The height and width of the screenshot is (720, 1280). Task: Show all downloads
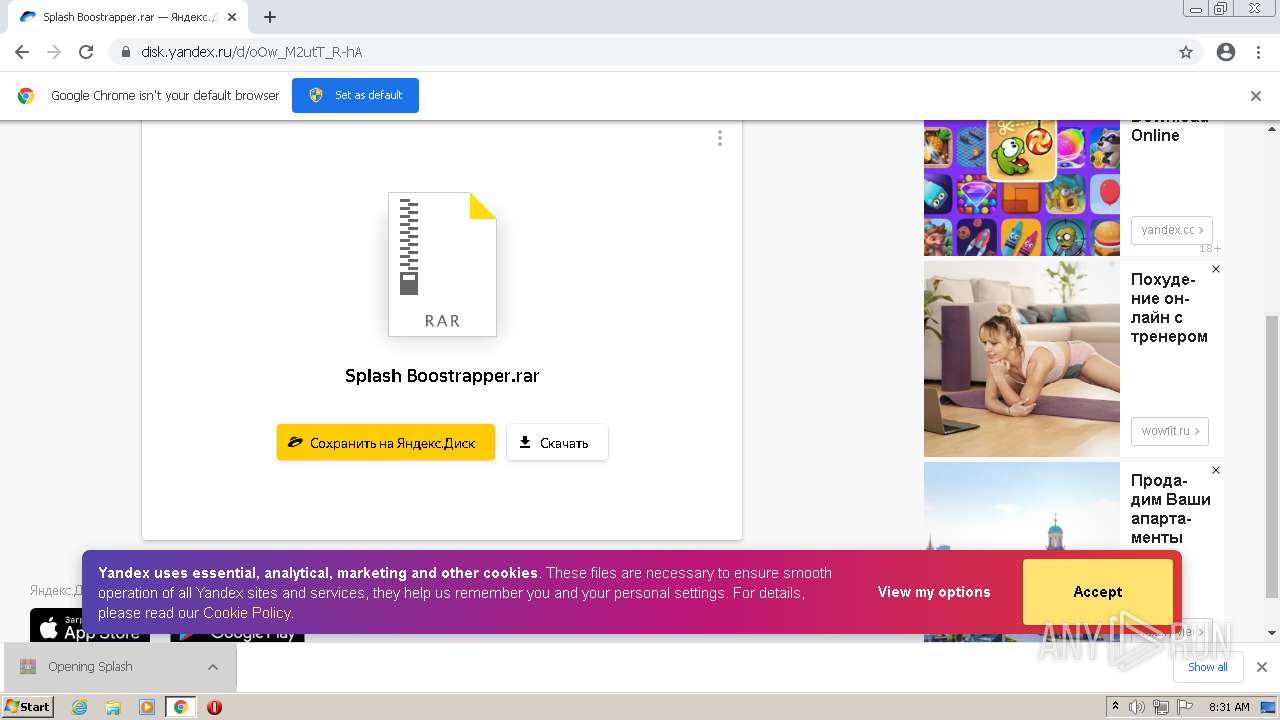click(1208, 667)
